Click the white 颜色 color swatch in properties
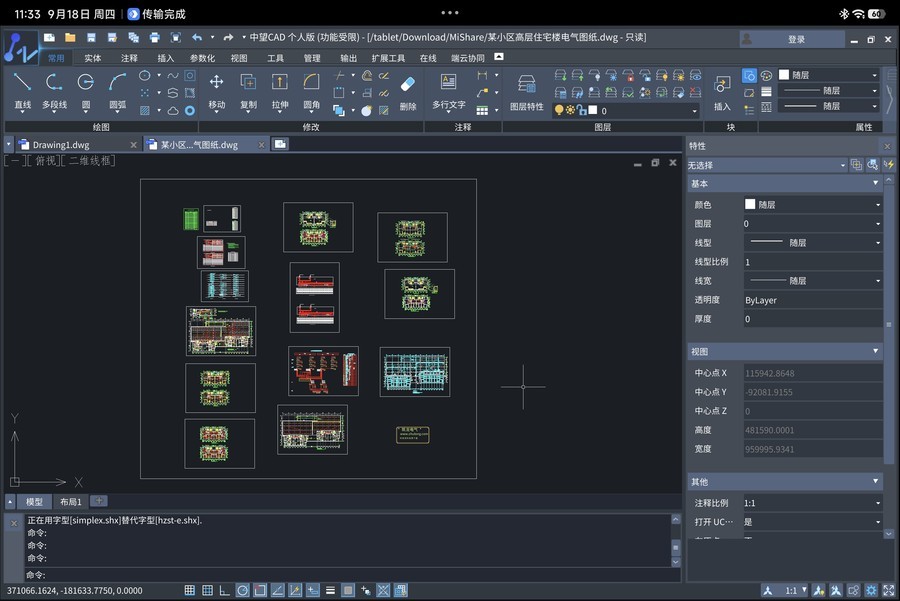 pyautogui.click(x=750, y=205)
